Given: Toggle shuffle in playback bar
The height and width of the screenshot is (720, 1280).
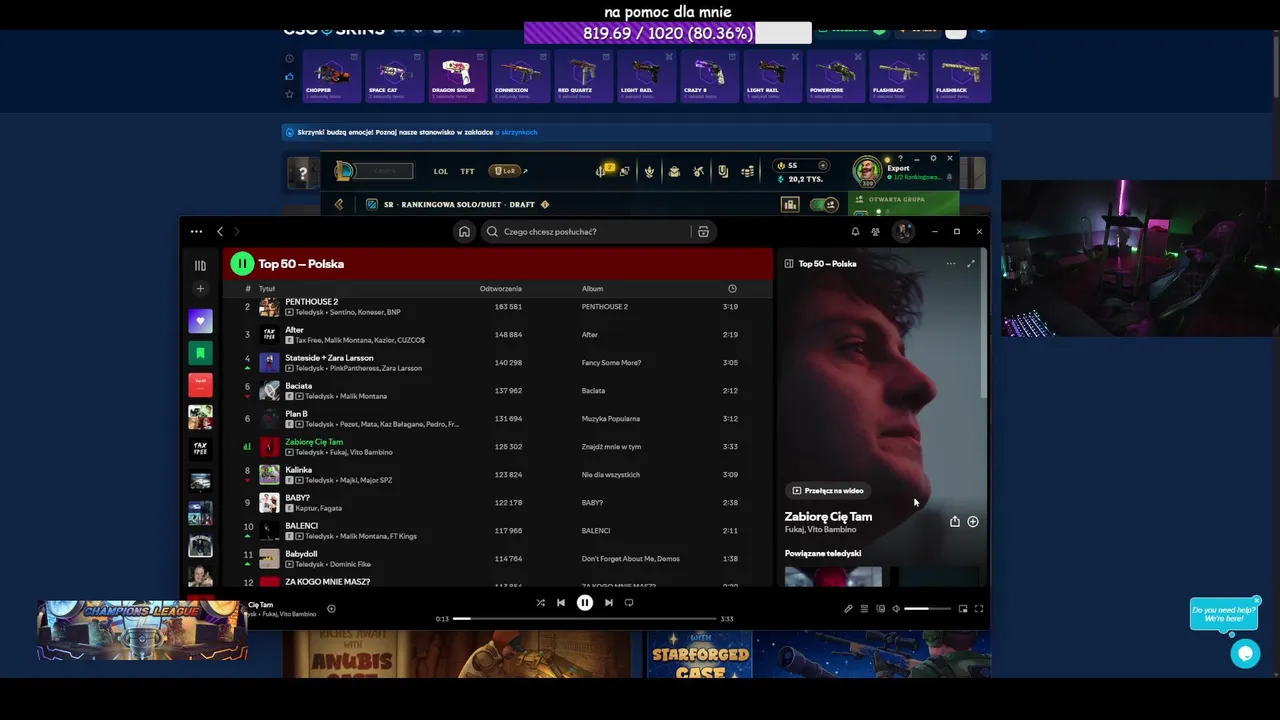Looking at the screenshot, I should (x=540, y=603).
